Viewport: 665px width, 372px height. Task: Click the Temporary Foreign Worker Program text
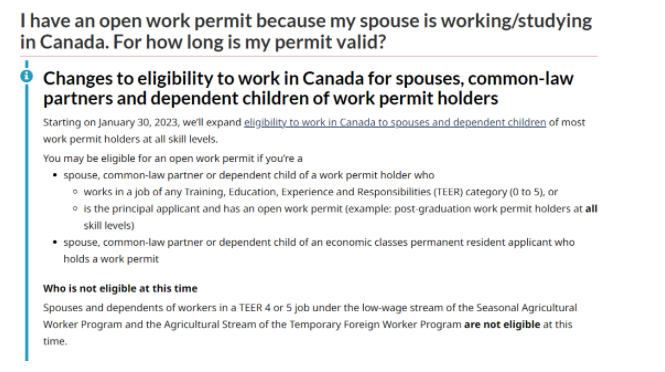tap(375, 324)
